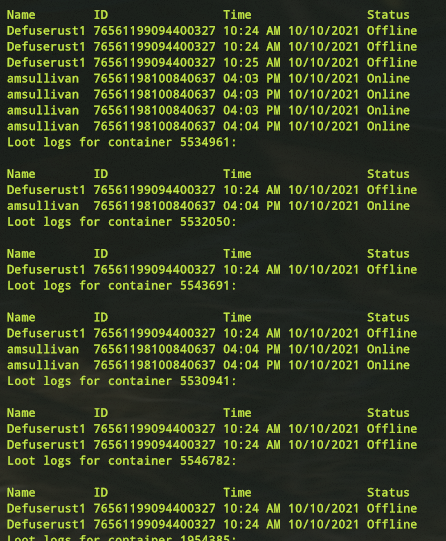Click the container 5543691 loot logs heading
The height and width of the screenshot is (541, 446).
[122, 286]
